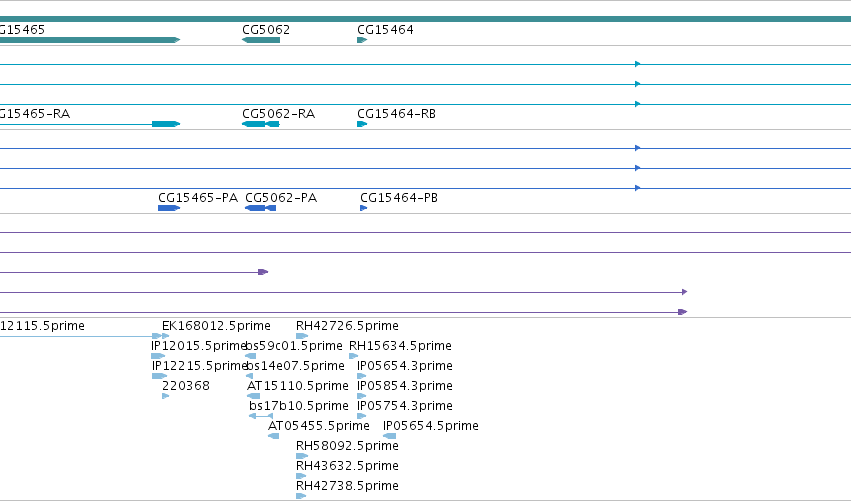Click the EST glyph under 220368
The width and height of the screenshot is (851, 501).
(166, 396)
